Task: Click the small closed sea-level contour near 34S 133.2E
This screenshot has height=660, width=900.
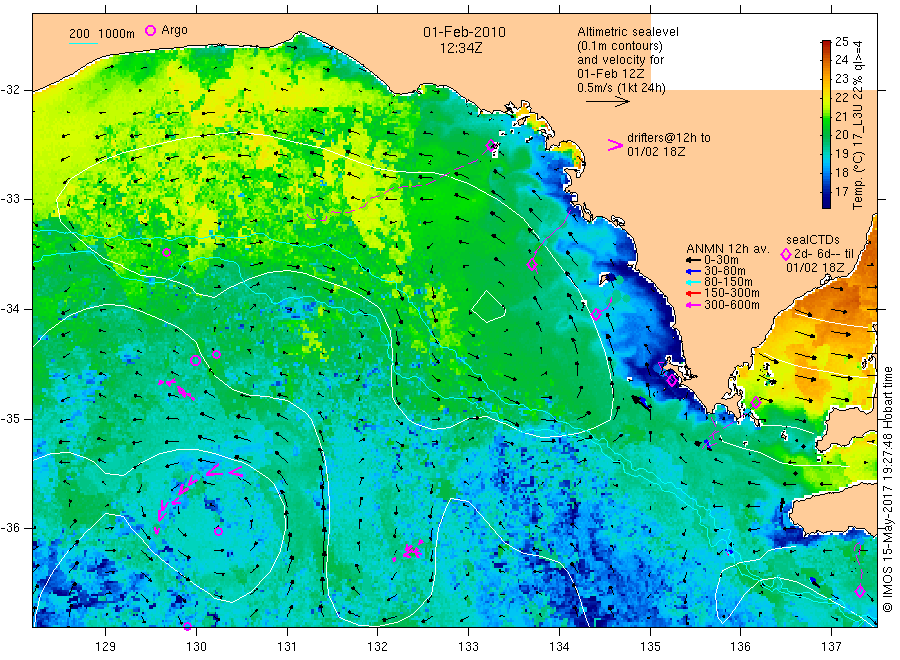Action: 488,307
